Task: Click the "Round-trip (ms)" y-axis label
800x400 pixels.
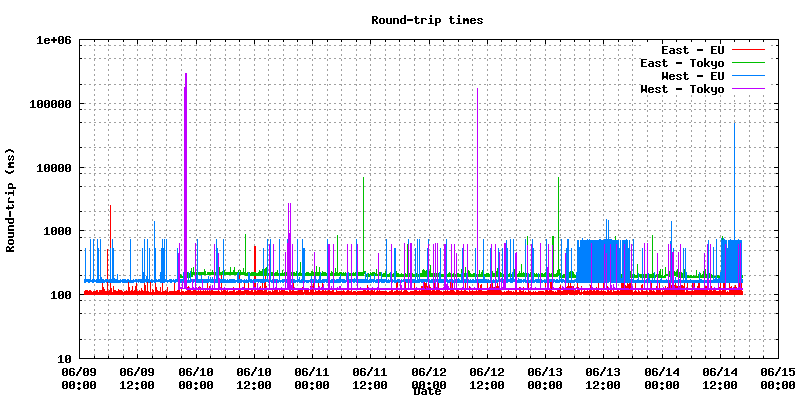Action: tap(11, 200)
